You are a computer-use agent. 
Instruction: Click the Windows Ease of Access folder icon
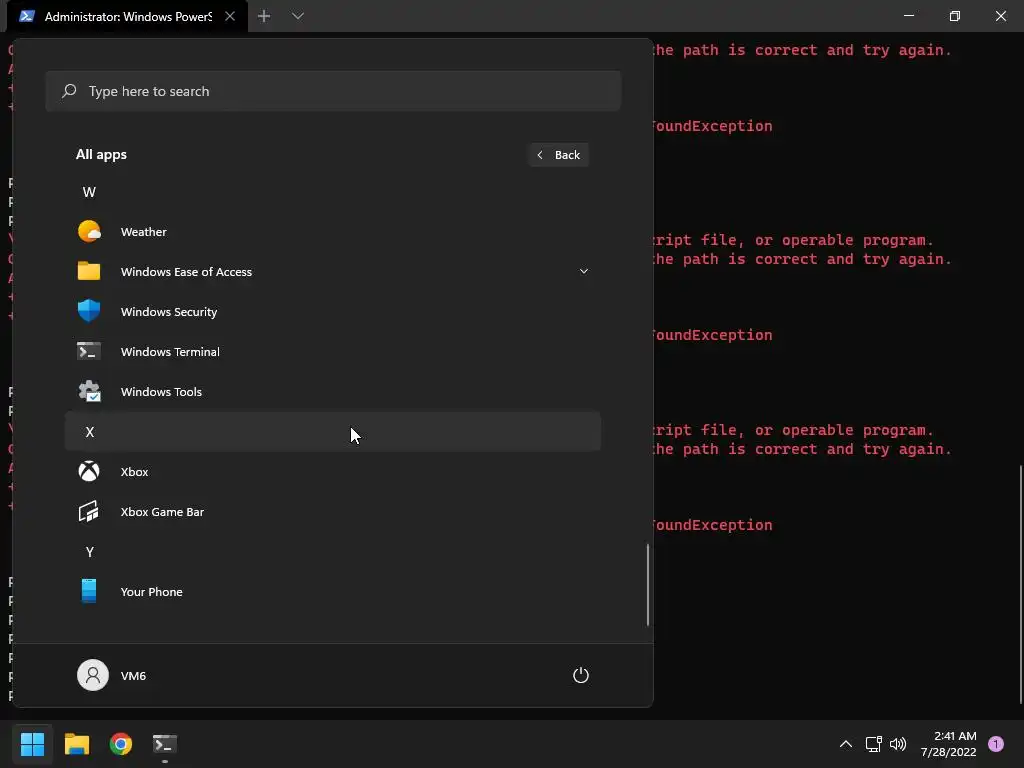pyautogui.click(x=89, y=271)
